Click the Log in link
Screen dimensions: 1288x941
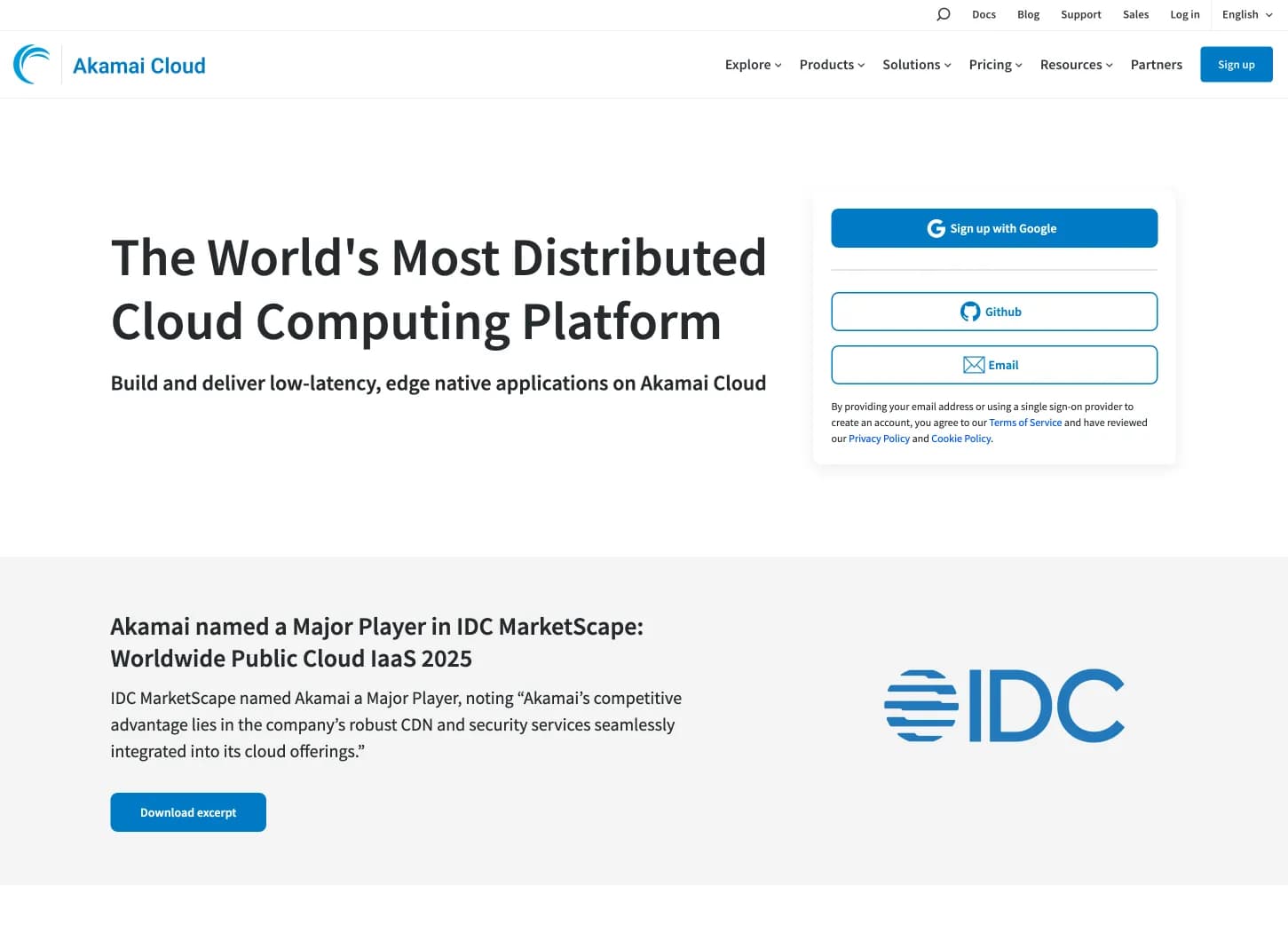[1185, 14]
